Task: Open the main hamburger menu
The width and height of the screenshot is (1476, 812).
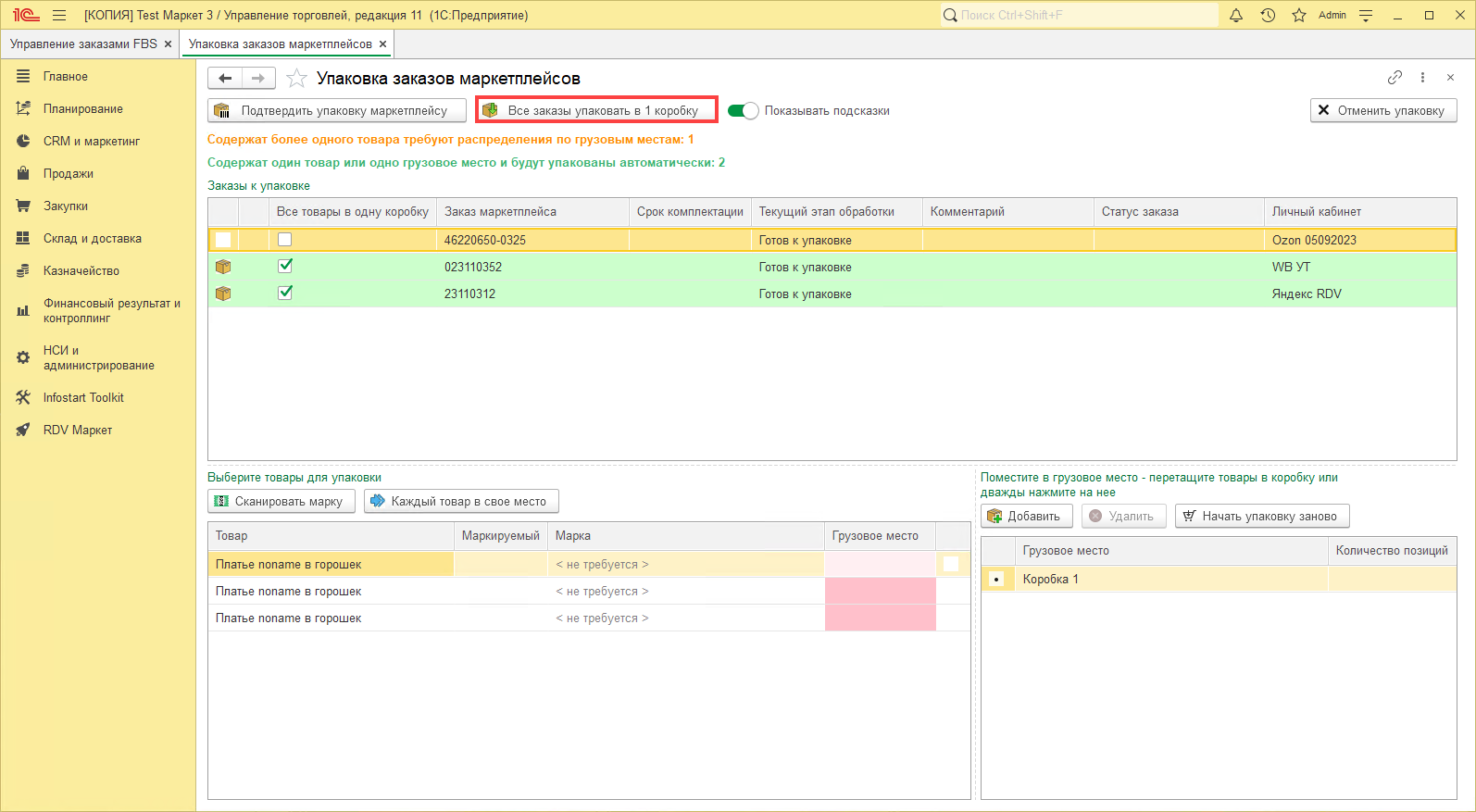Action: click(x=59, y=15)
